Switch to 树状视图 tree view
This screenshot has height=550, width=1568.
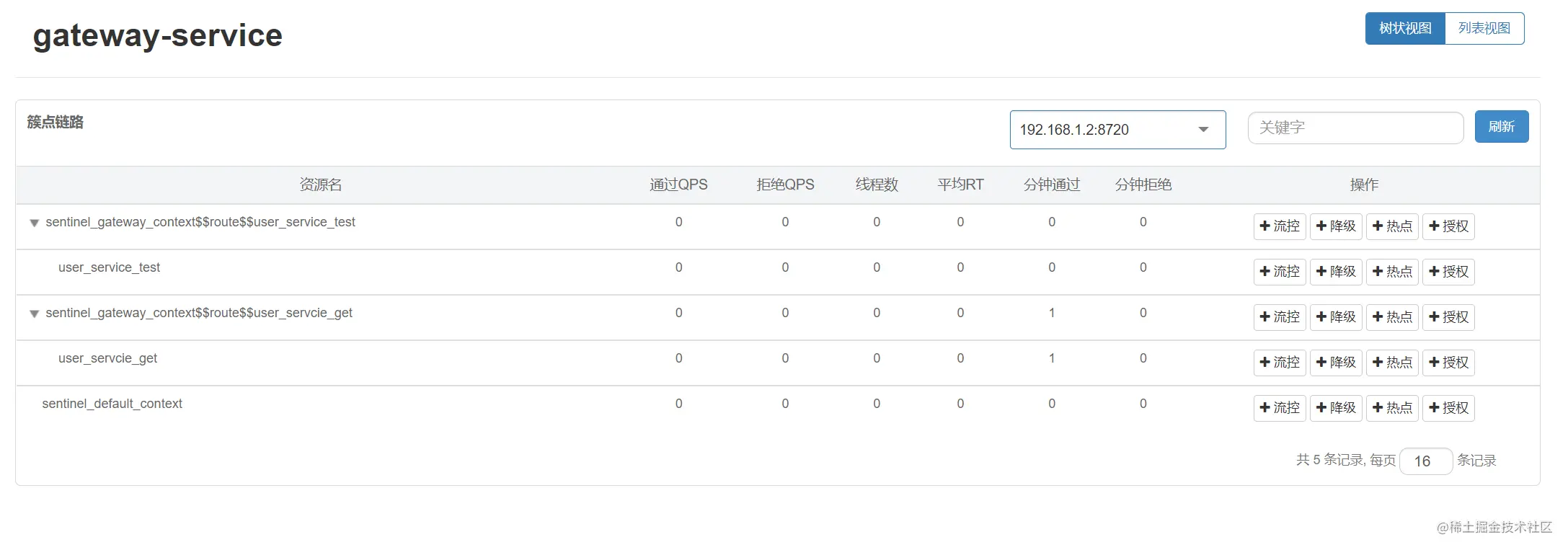pyautogui.click(x=1405, y=28)
